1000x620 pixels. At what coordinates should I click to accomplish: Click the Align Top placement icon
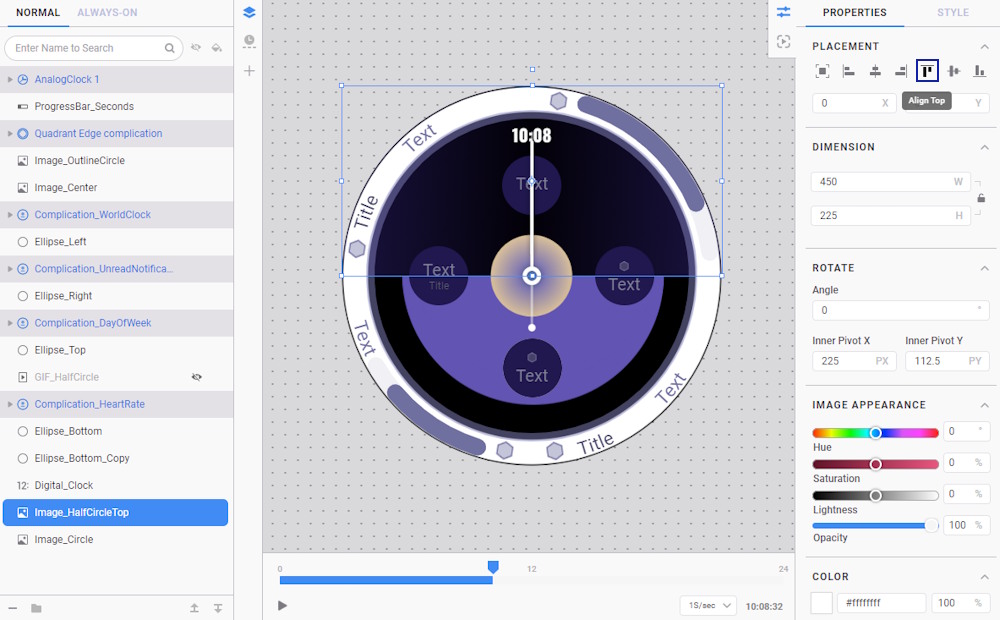coord(927,71)
